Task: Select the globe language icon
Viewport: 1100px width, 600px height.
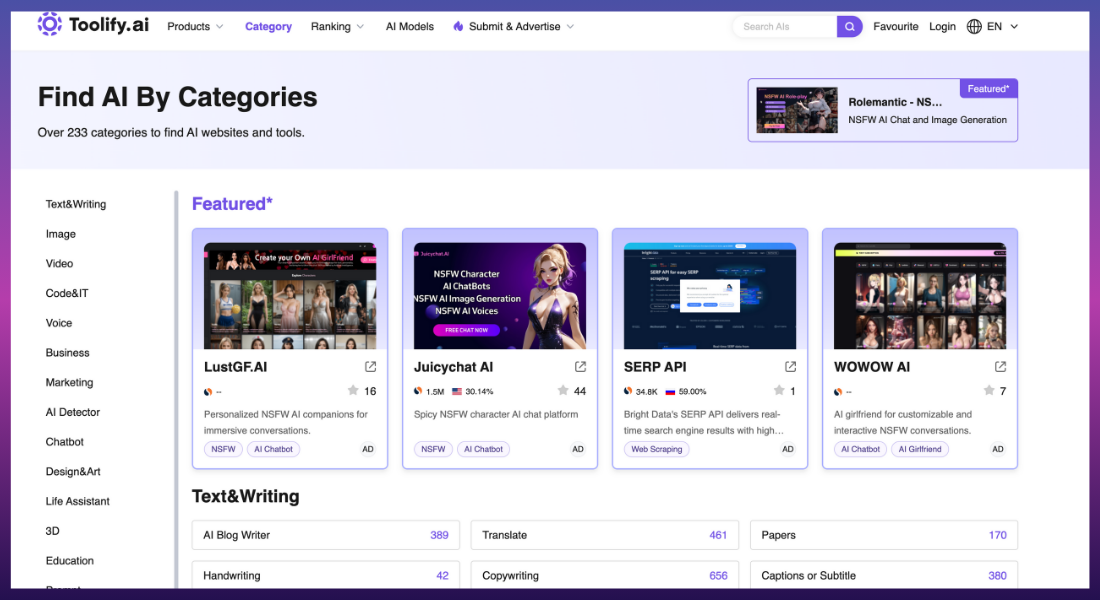Action: 974,26
